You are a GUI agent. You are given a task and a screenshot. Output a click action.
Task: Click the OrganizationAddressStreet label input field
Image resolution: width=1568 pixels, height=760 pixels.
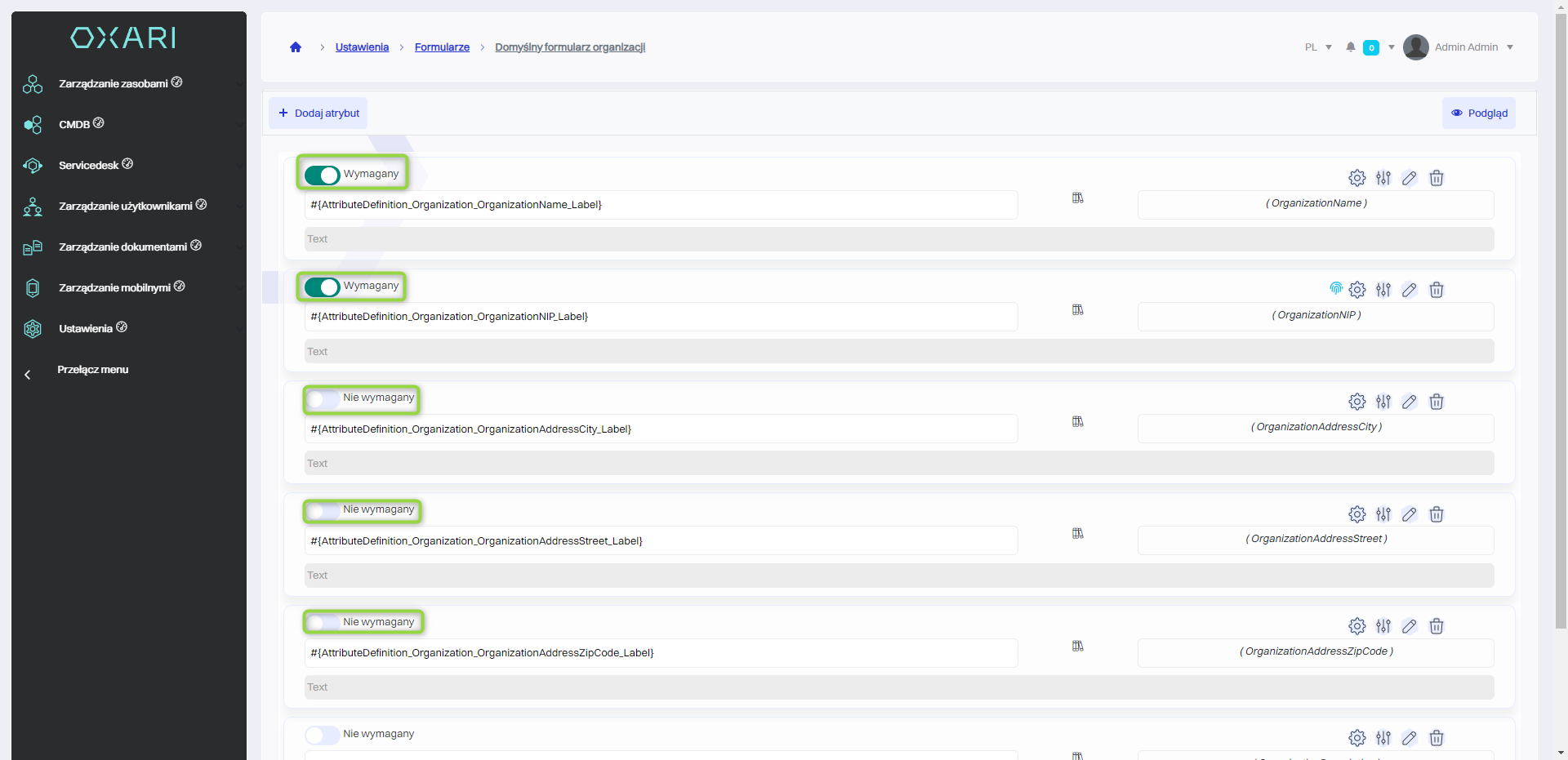click(x=661, y=541)
